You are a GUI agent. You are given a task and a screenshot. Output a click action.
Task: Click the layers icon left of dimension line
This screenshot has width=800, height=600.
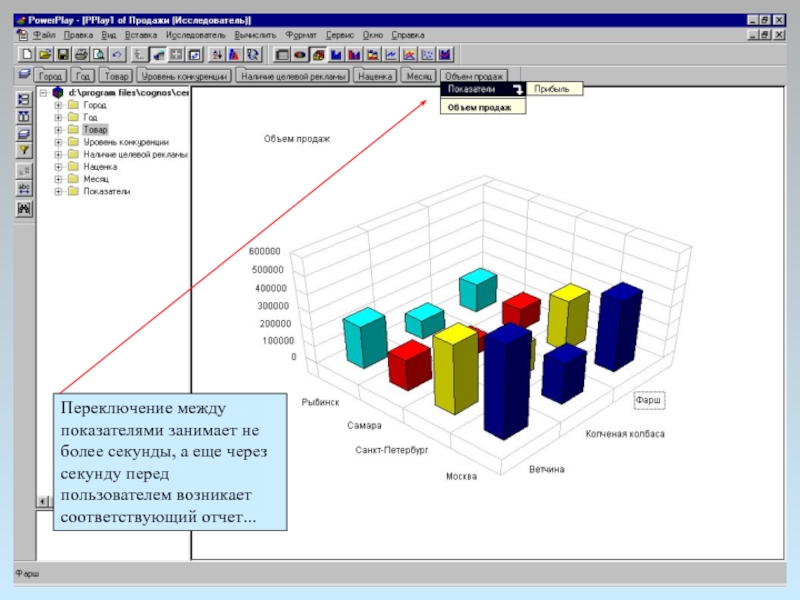point(24,74)
